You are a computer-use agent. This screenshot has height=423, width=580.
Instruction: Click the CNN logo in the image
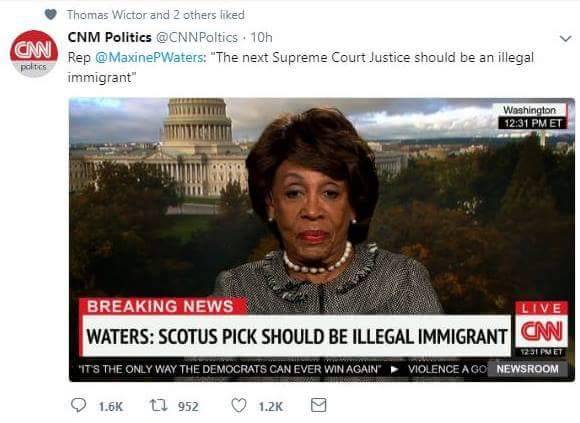(542, 331)
